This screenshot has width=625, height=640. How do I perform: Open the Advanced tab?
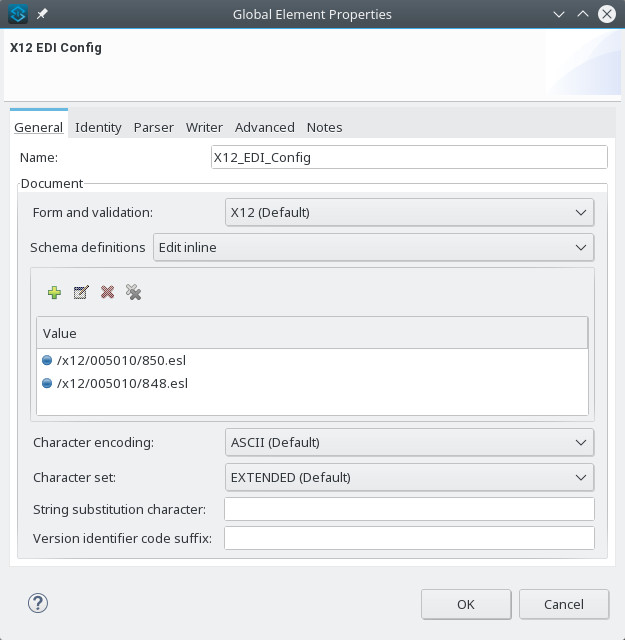point(265,127)
